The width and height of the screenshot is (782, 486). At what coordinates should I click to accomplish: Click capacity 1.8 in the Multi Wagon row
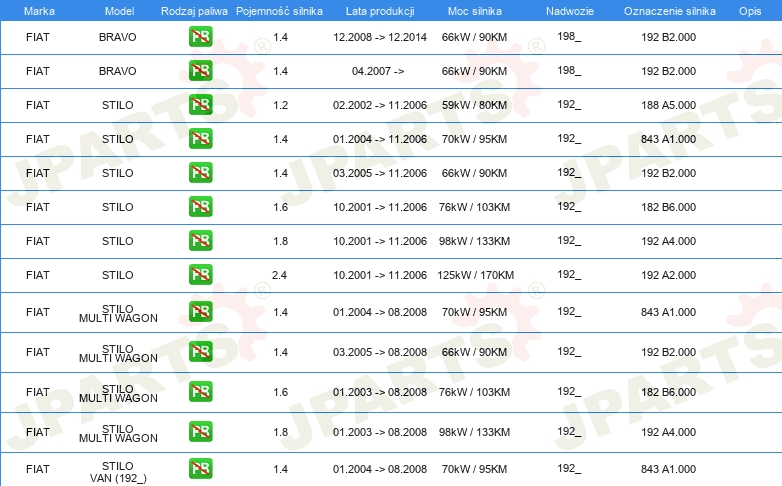[x=280, y=432]
